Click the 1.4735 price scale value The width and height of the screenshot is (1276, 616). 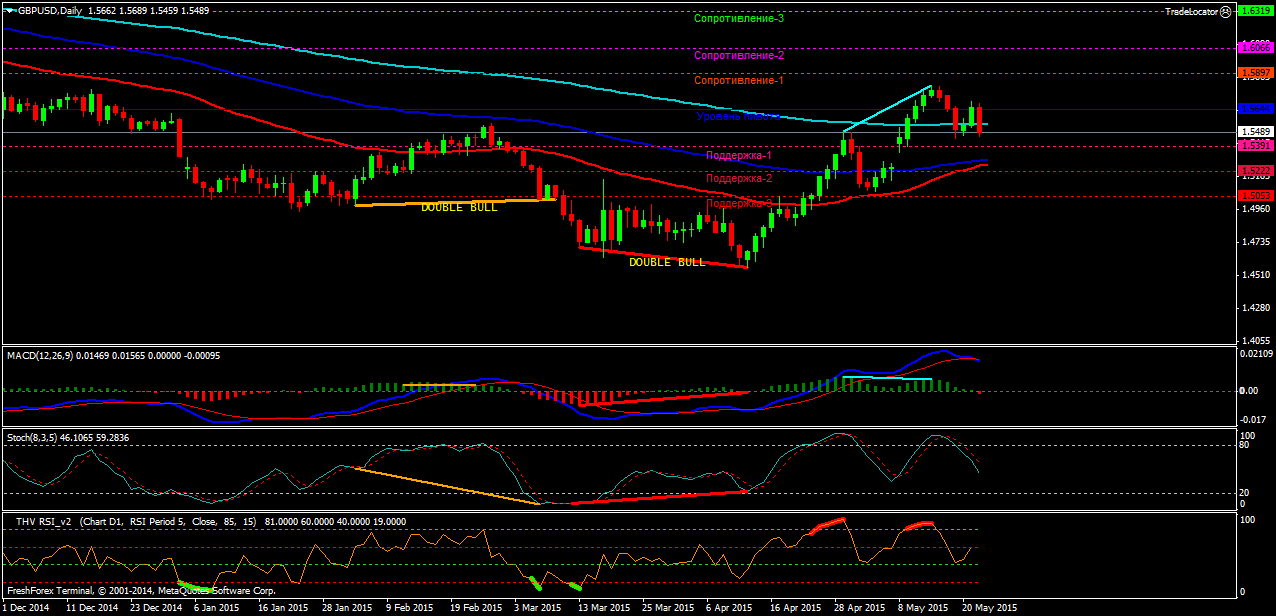click(1254, 242)
